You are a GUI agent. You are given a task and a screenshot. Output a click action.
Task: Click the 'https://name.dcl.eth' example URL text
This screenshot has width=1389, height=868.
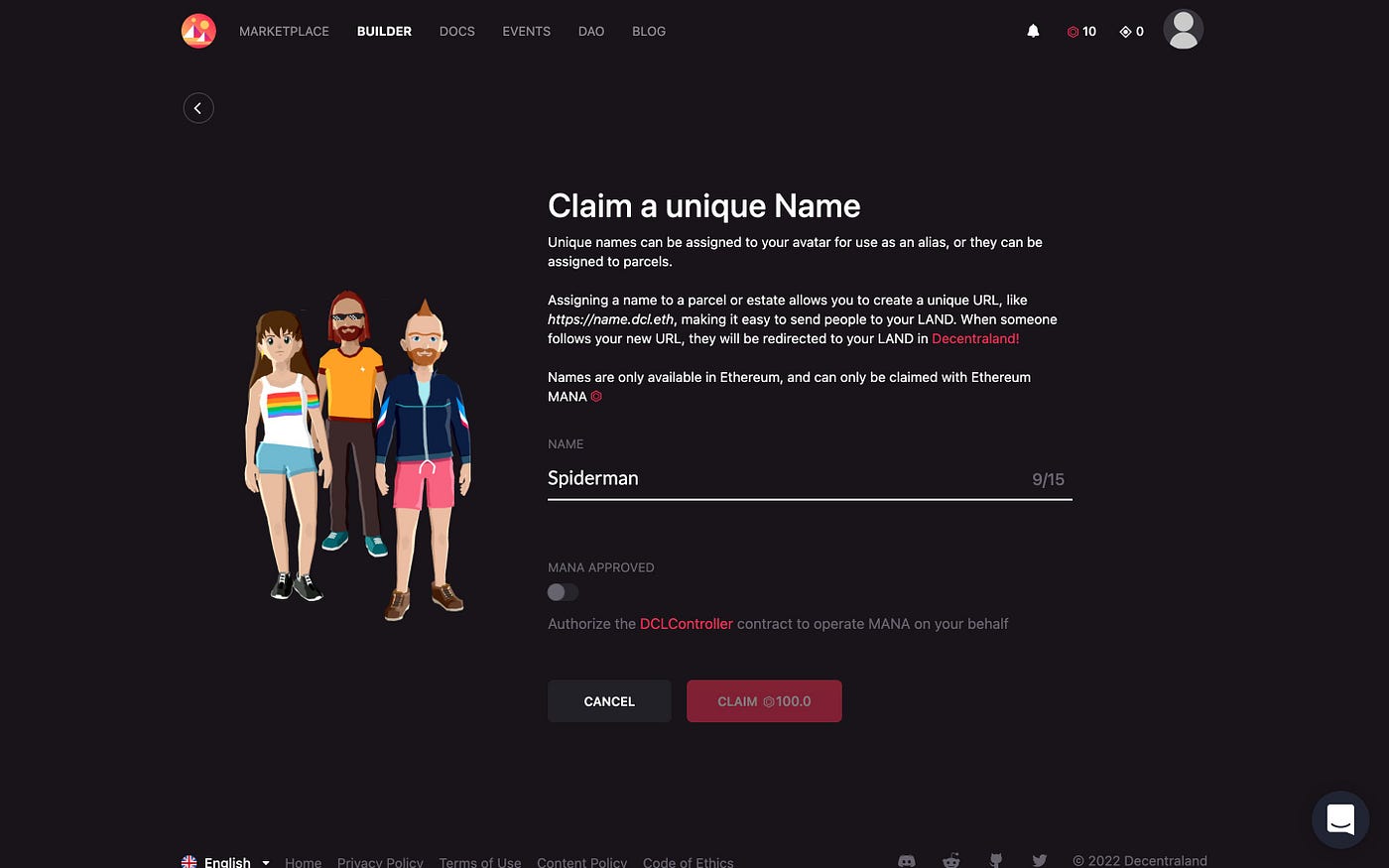point(611,319)
